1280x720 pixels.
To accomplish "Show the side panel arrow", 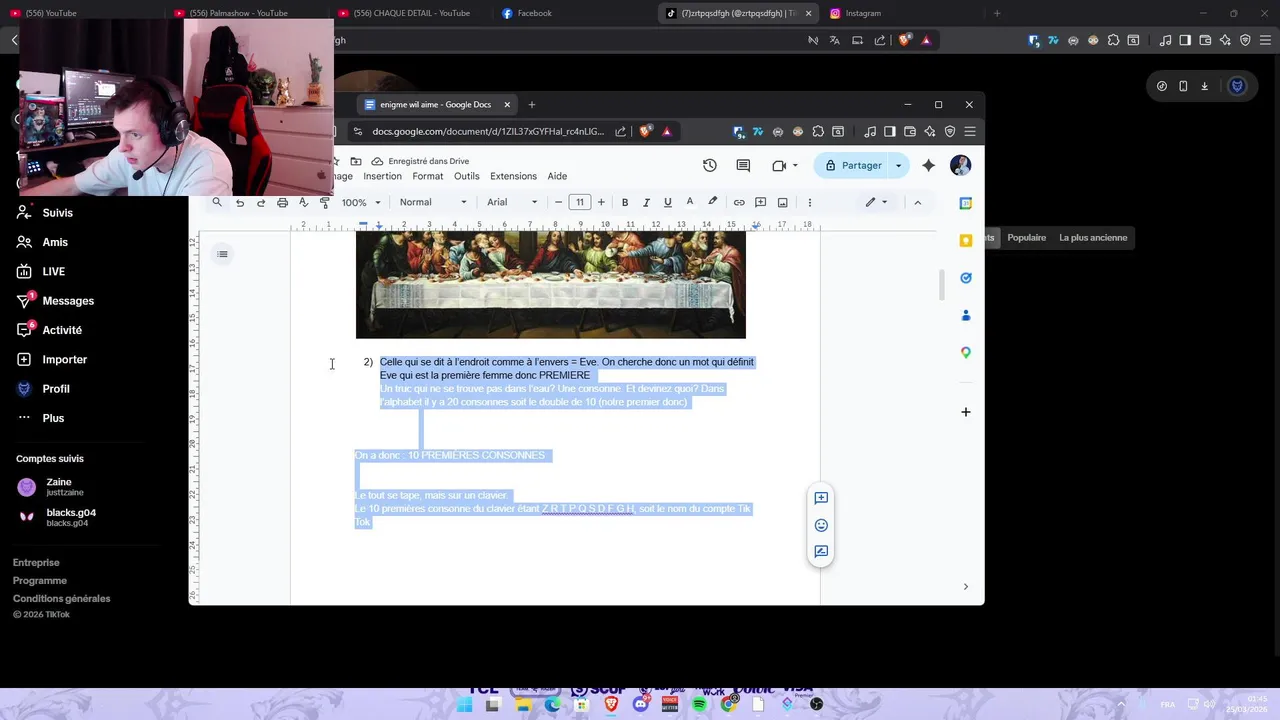I will point(965,586).
